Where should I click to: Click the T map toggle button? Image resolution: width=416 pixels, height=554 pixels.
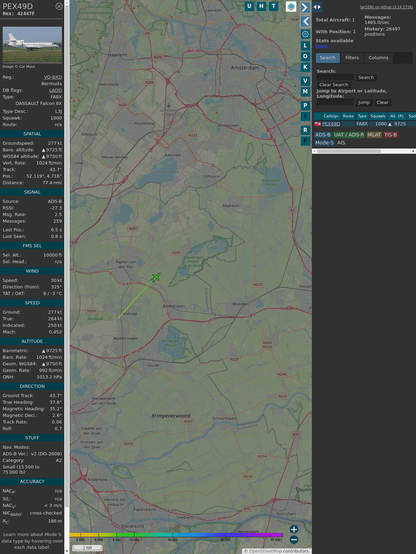click(273, 6)
